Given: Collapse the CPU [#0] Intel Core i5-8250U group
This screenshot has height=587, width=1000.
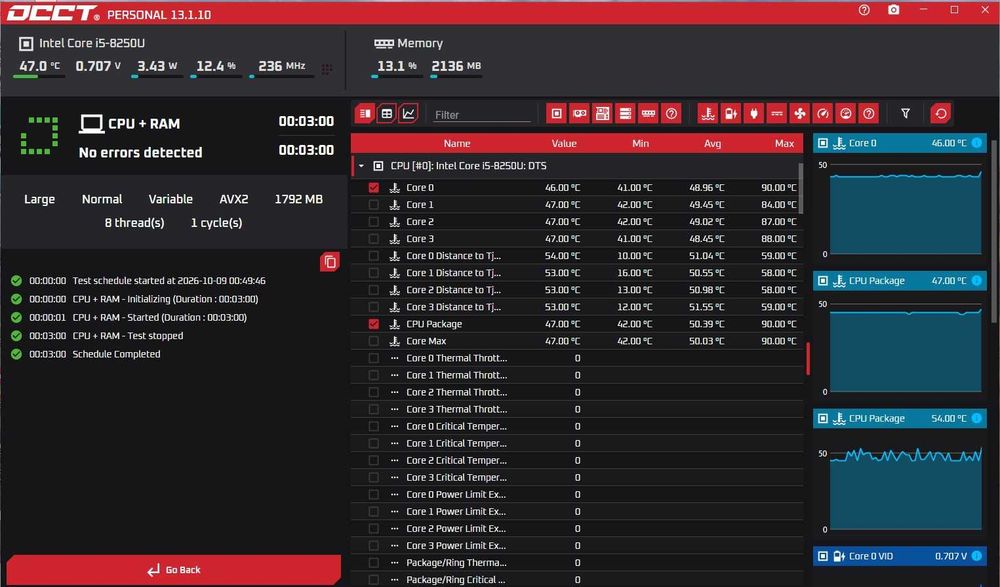Looking at the screenshot, I should coord(362,166).
